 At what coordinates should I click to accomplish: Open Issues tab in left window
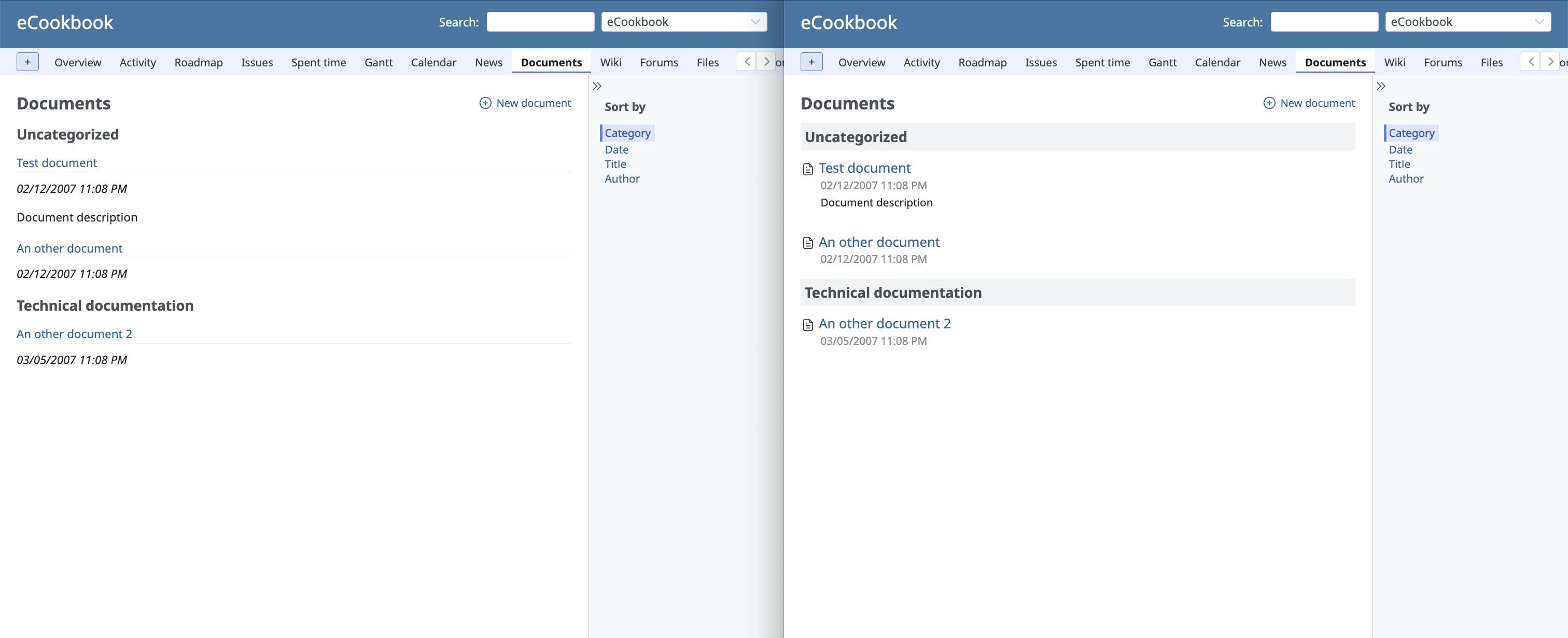point(257,62)
